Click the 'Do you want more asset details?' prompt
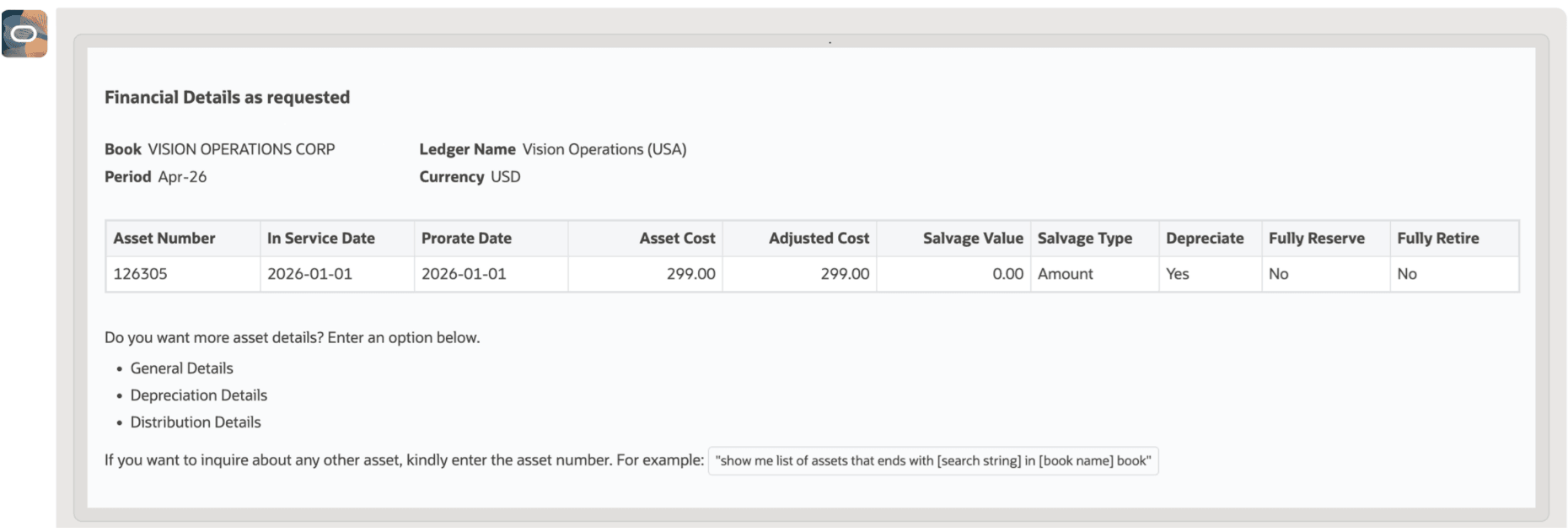The image size is (1568, 532). pyautogui.click(x=292, y=338)
